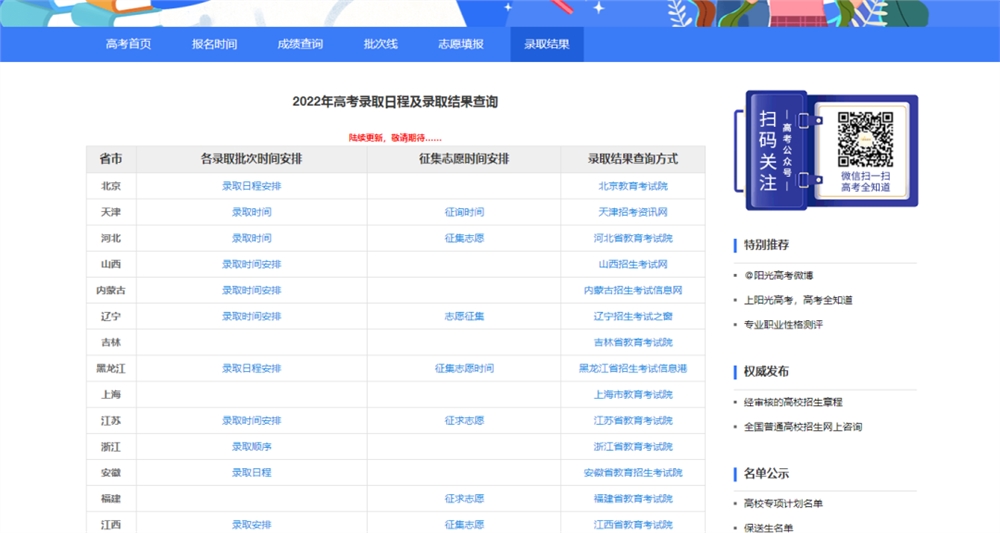Open the 高校专项计划名单 link

783,503
